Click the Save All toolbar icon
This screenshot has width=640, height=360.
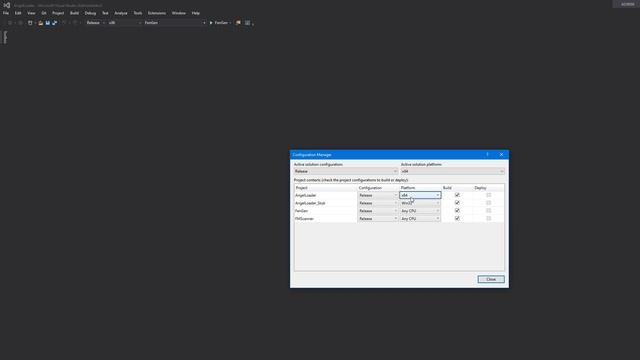click(54, 23)
